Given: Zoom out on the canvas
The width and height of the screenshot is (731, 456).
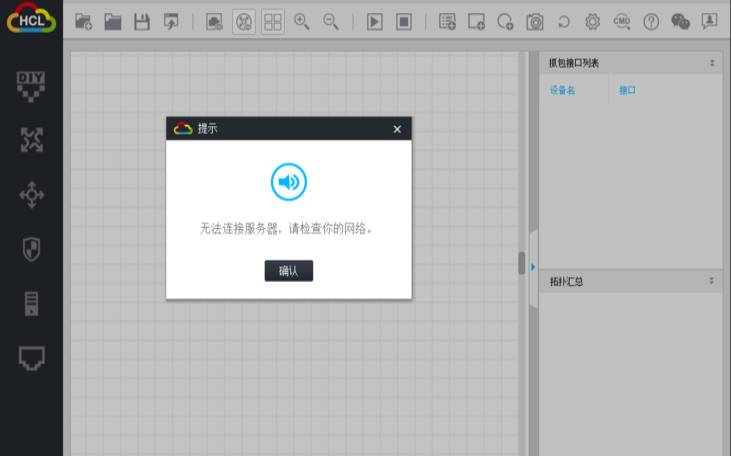Looking at the screenshot, I should (x=331, y=21).
